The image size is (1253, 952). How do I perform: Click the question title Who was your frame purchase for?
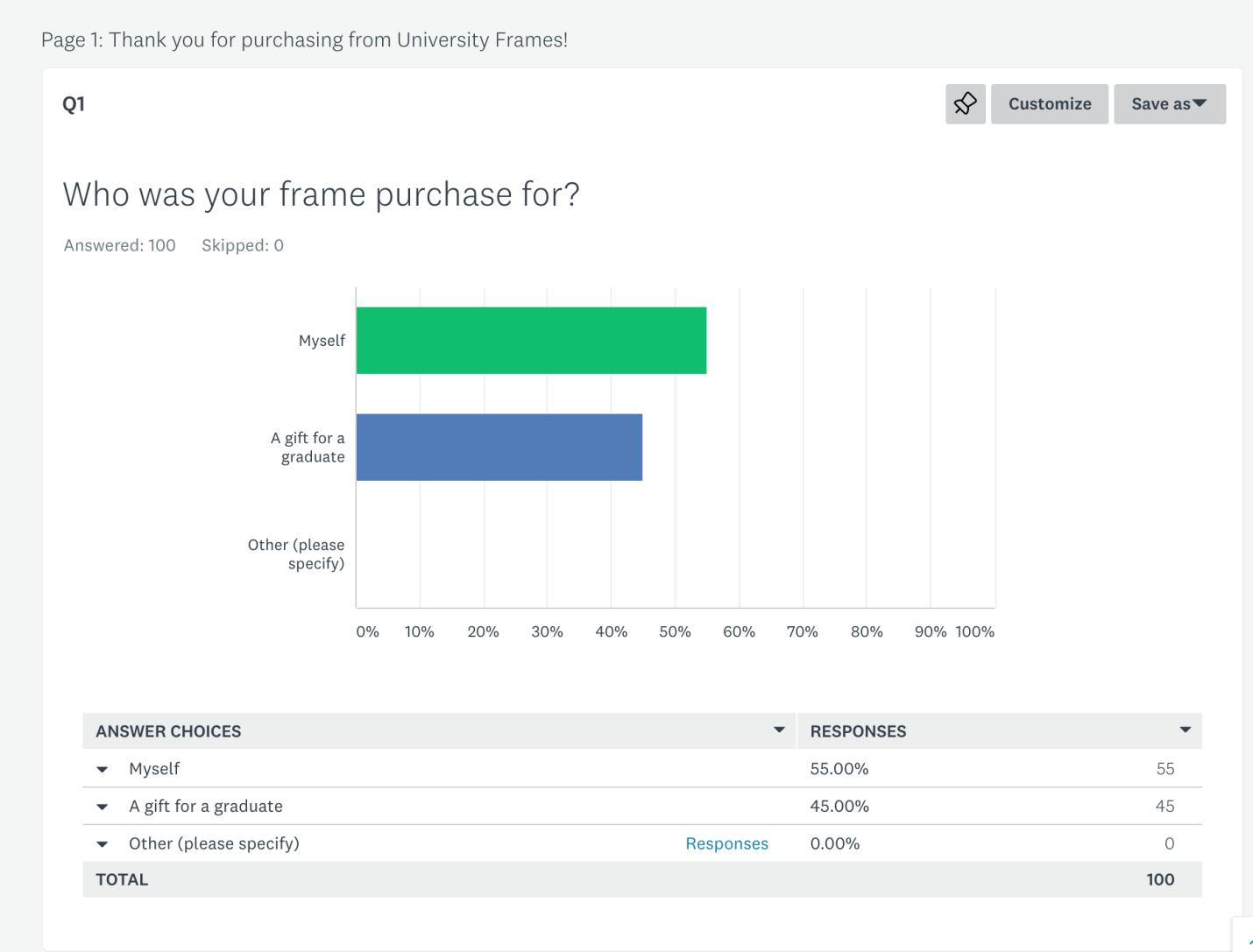[x=322, y=194]
